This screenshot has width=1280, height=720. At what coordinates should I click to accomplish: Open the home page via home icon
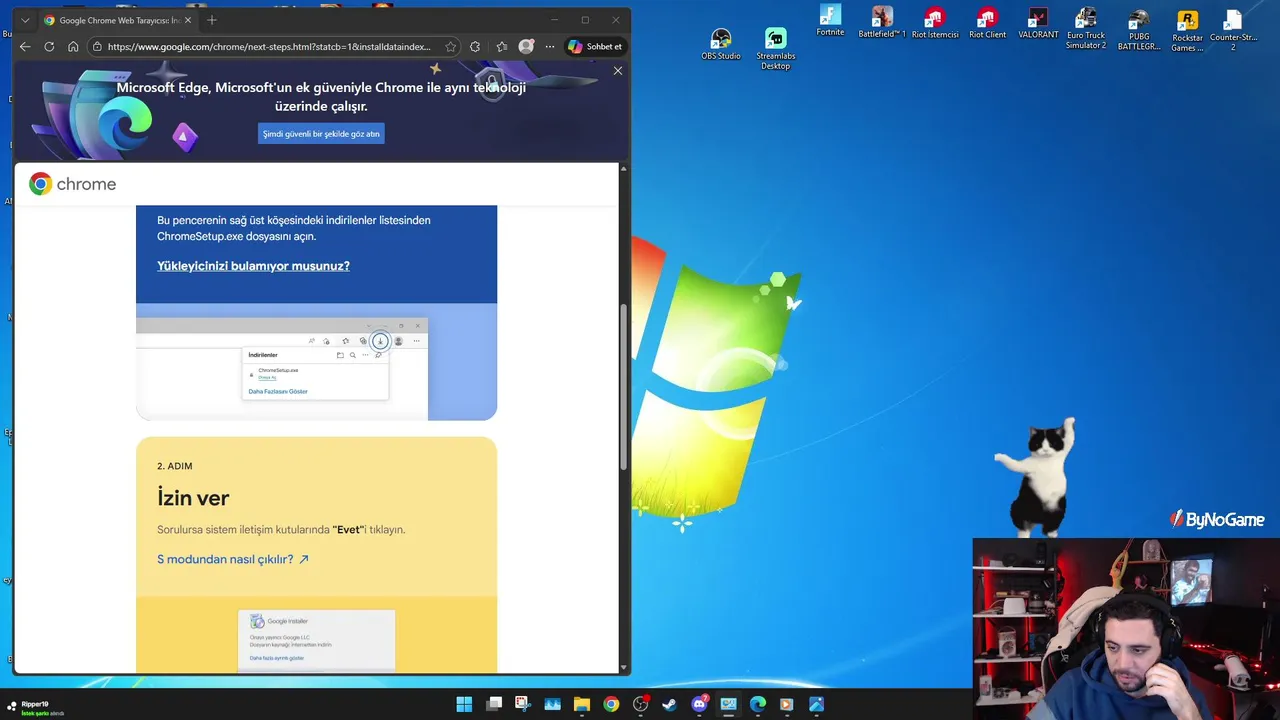[x=73, y=46]
